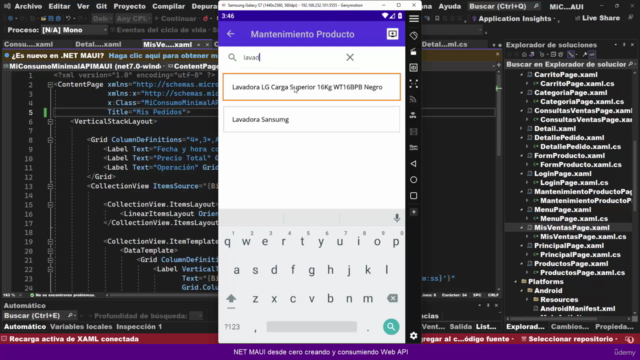Select the Lavadora Sansumg item

[311, 119]
